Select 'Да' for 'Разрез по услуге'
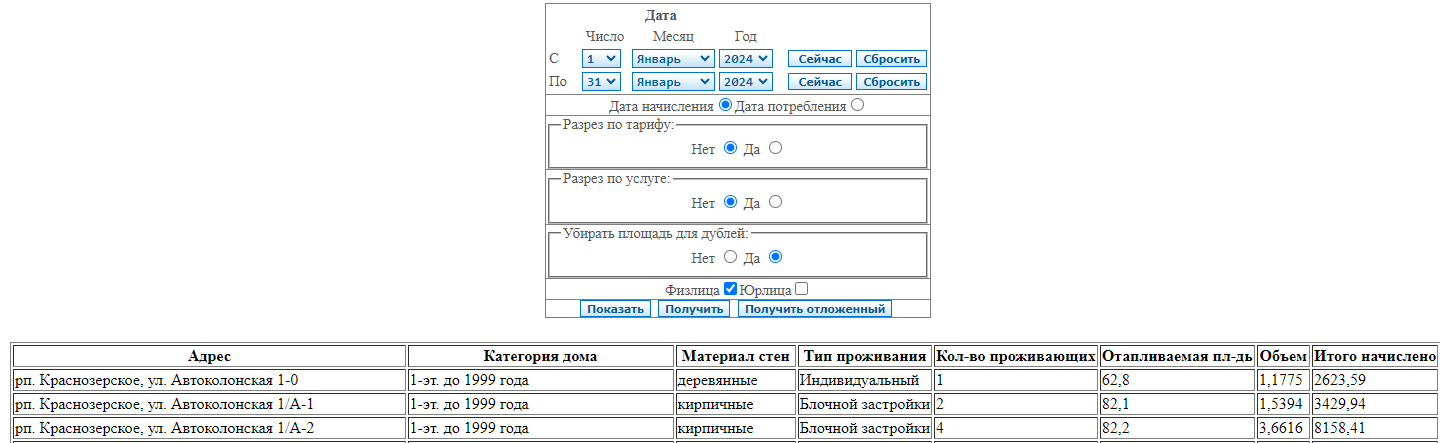1440x443 pixels. click(x=775, y=202)
